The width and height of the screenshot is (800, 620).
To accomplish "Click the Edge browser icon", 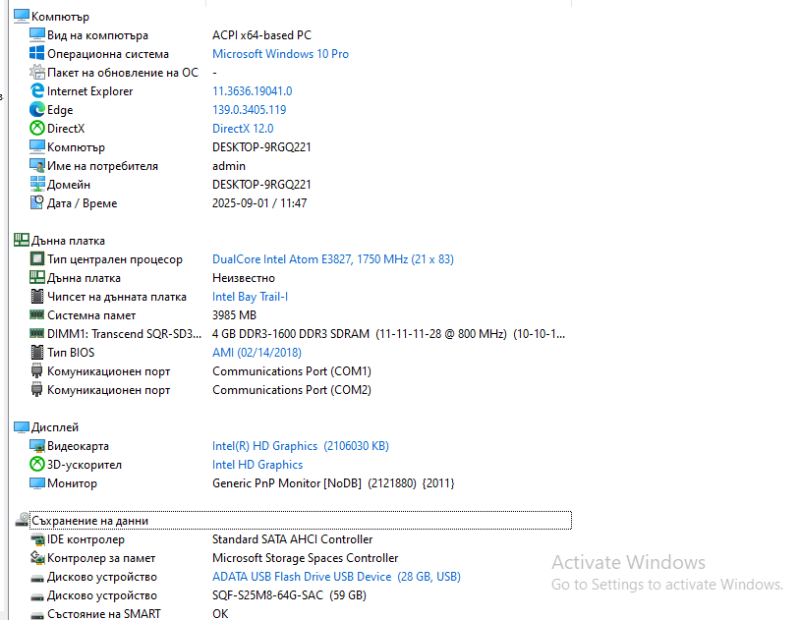I will [38, 110].
